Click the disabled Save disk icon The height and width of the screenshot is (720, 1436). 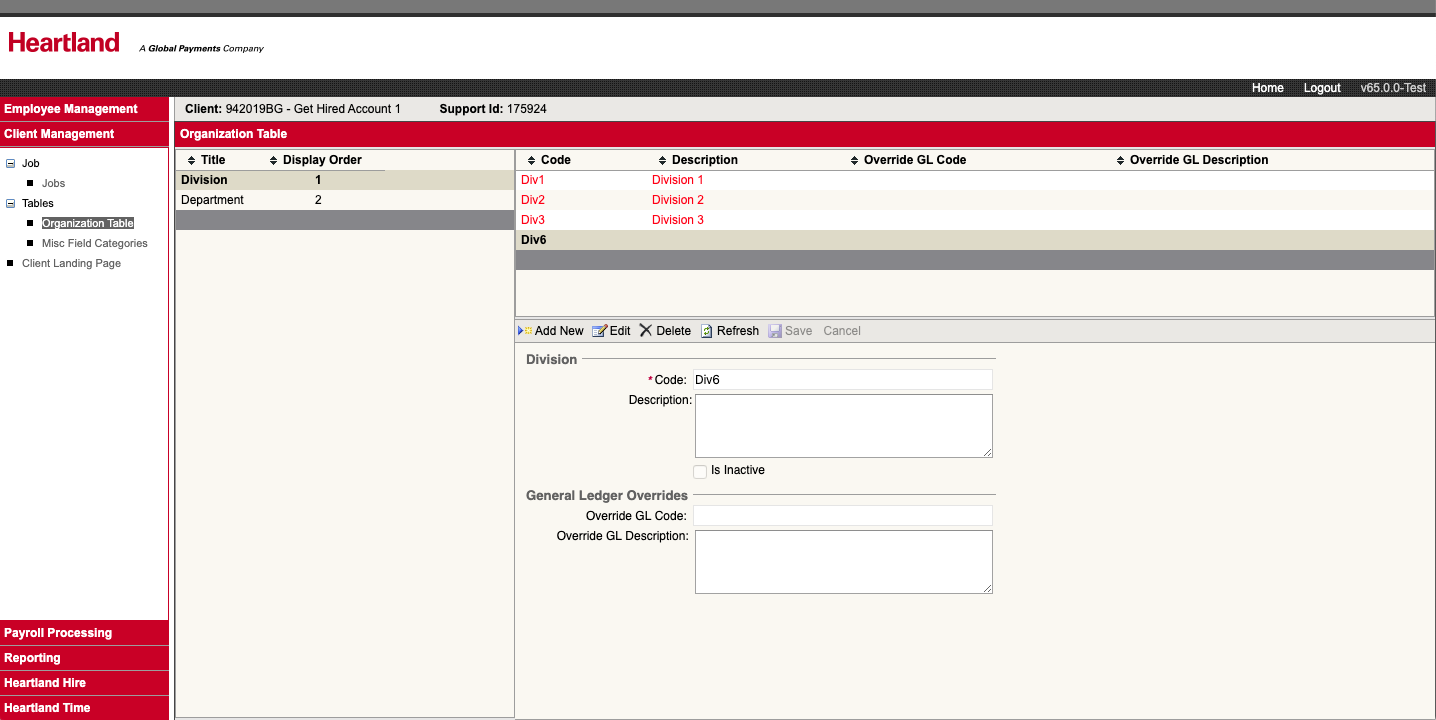[775, 330]
